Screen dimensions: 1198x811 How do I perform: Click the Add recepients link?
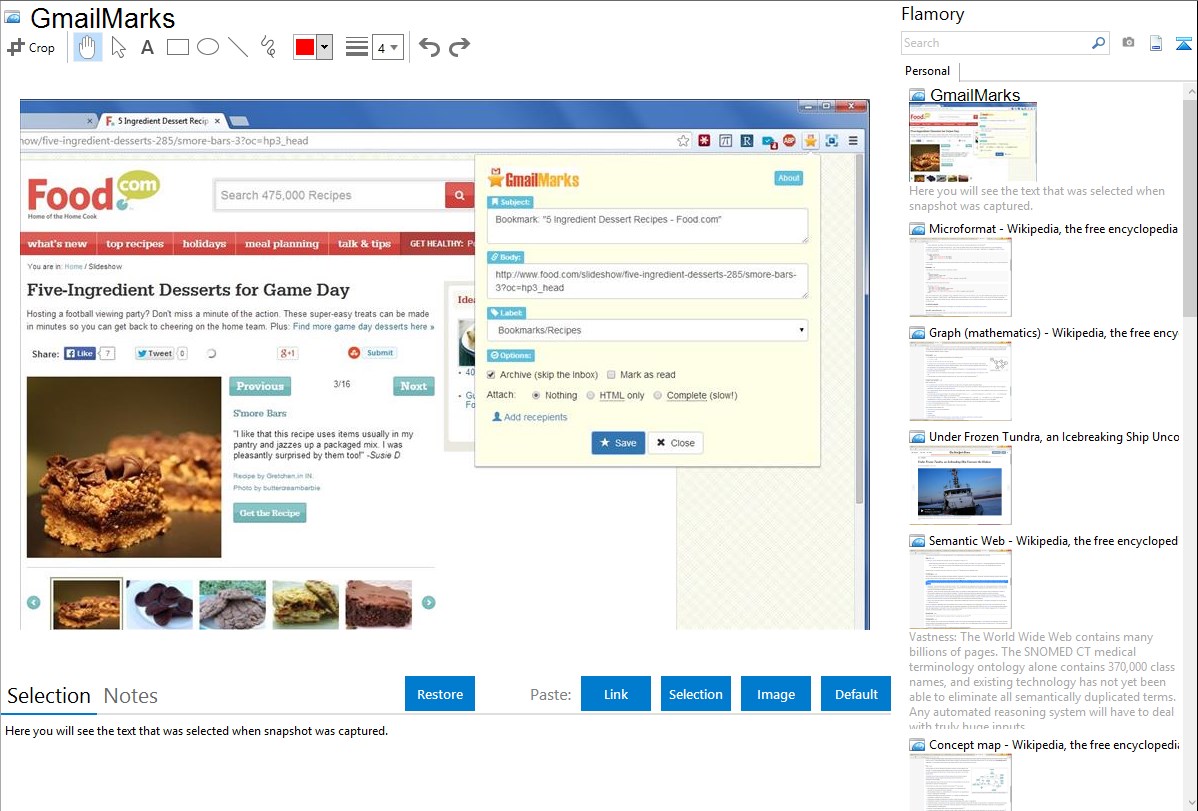click(x=529, y=417)
